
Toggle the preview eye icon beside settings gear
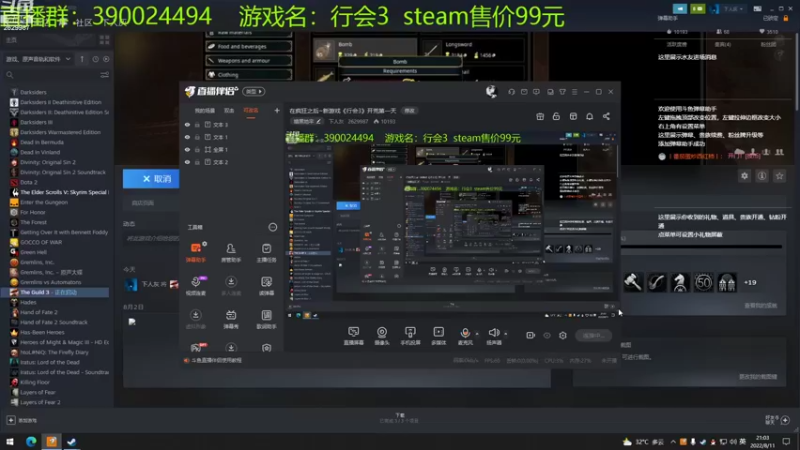point(547,335)
